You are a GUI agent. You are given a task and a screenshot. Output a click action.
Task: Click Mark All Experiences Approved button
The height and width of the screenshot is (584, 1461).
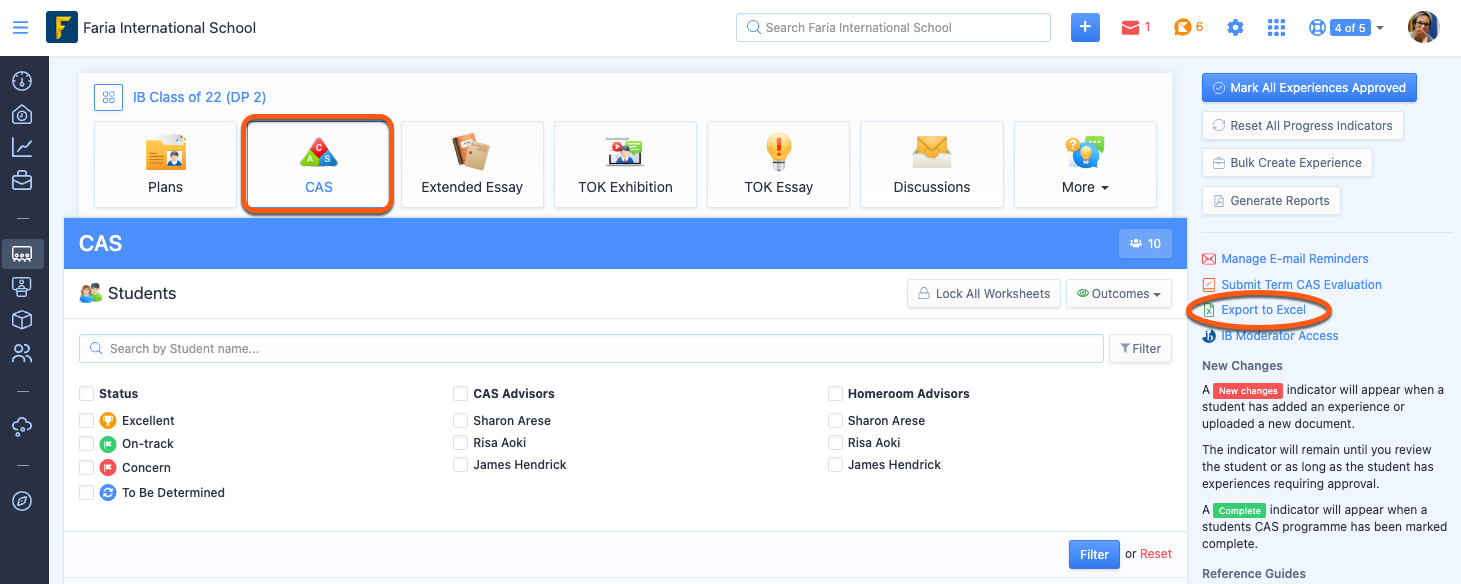[x=1309, y=88]
